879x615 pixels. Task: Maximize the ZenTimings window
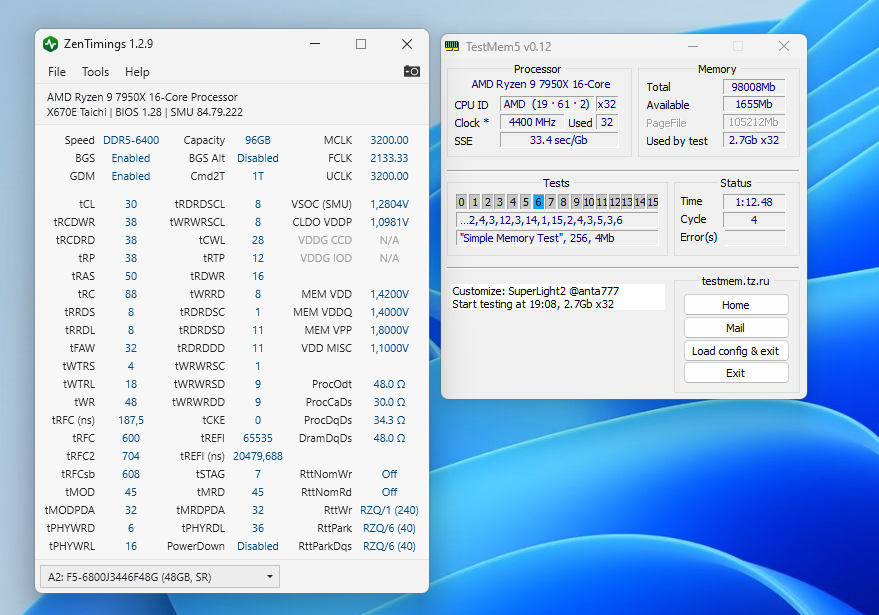point(361,44)
